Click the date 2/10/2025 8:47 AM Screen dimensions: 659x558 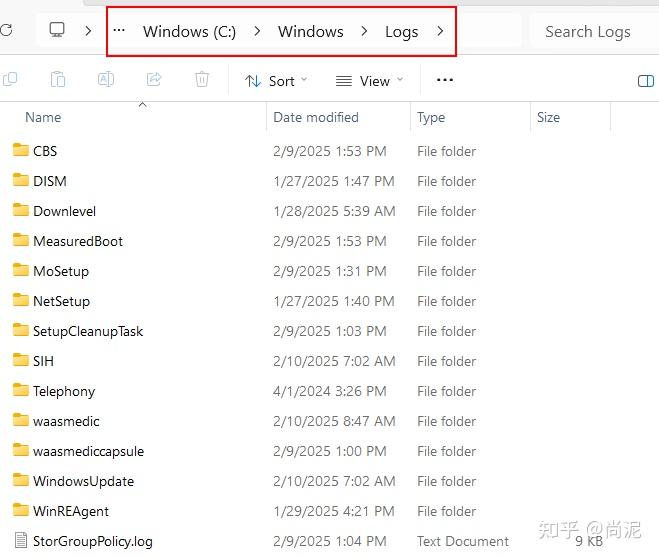click(x=334, y=421)
